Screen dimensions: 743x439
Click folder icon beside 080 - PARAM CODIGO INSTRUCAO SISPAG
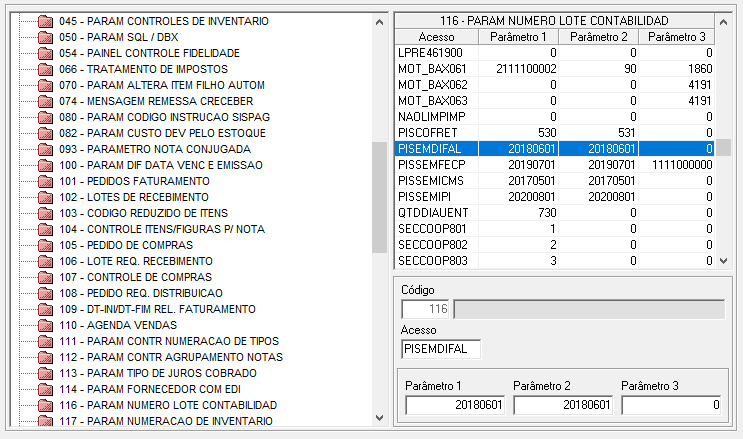click(x=45, y=118)
